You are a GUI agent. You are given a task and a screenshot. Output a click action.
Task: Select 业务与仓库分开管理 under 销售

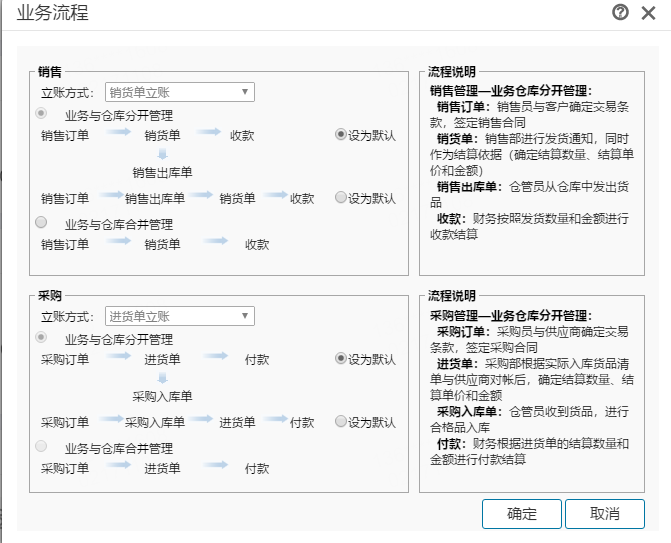(x=41, y=115)
